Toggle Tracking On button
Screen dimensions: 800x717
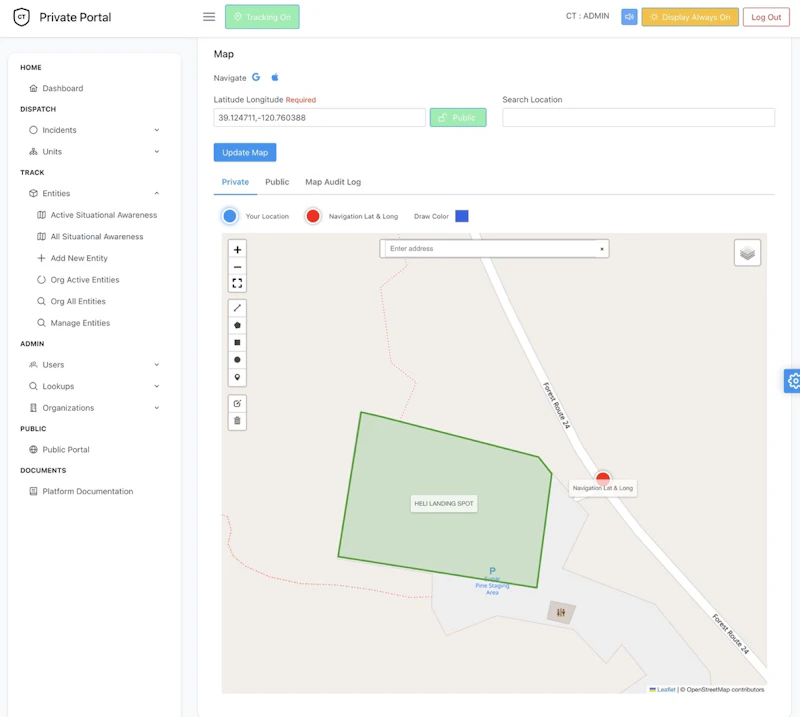click(x=262, y=17)
